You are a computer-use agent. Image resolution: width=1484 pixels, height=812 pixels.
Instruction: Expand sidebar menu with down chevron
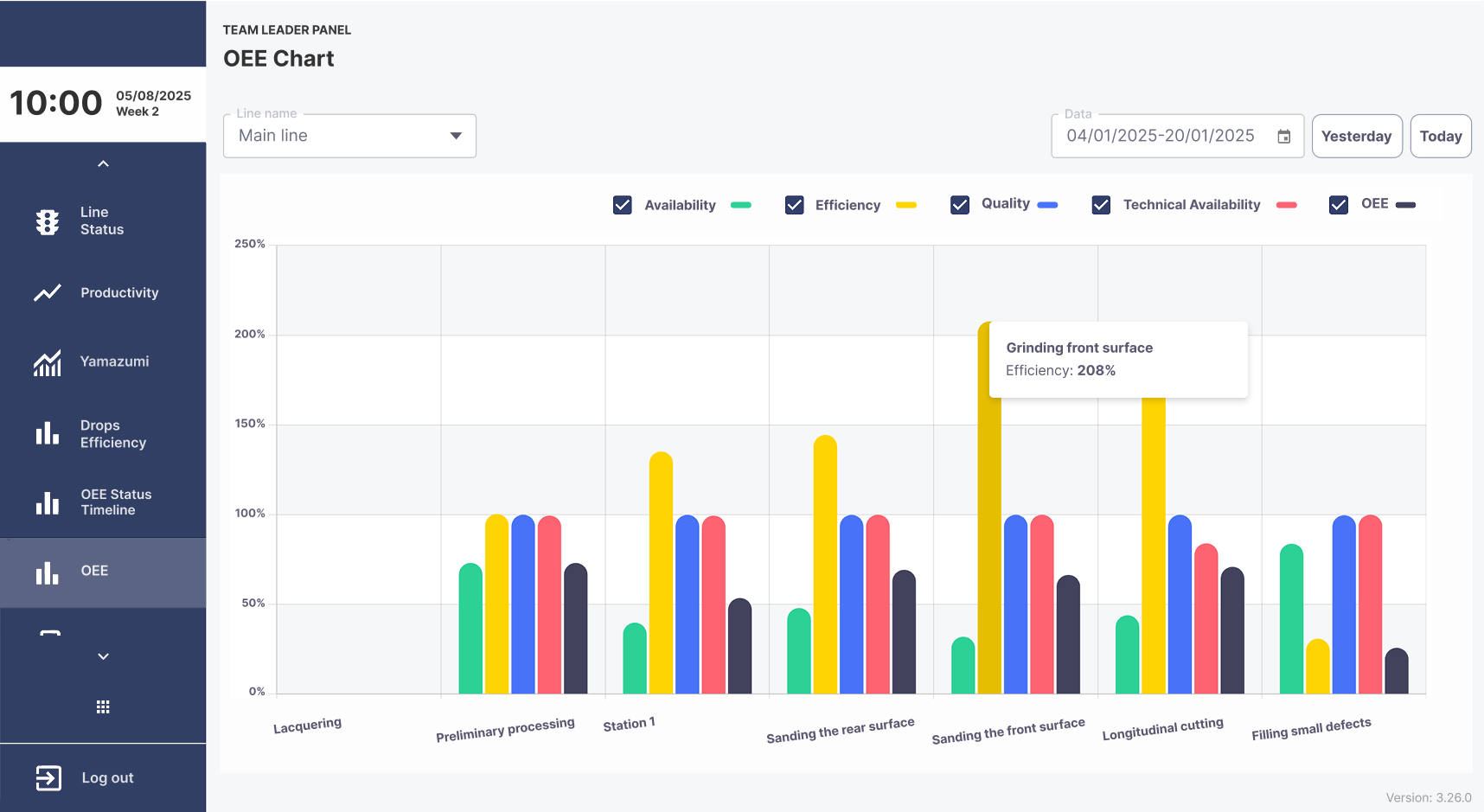pyautogui.click(x=103, y=656)
